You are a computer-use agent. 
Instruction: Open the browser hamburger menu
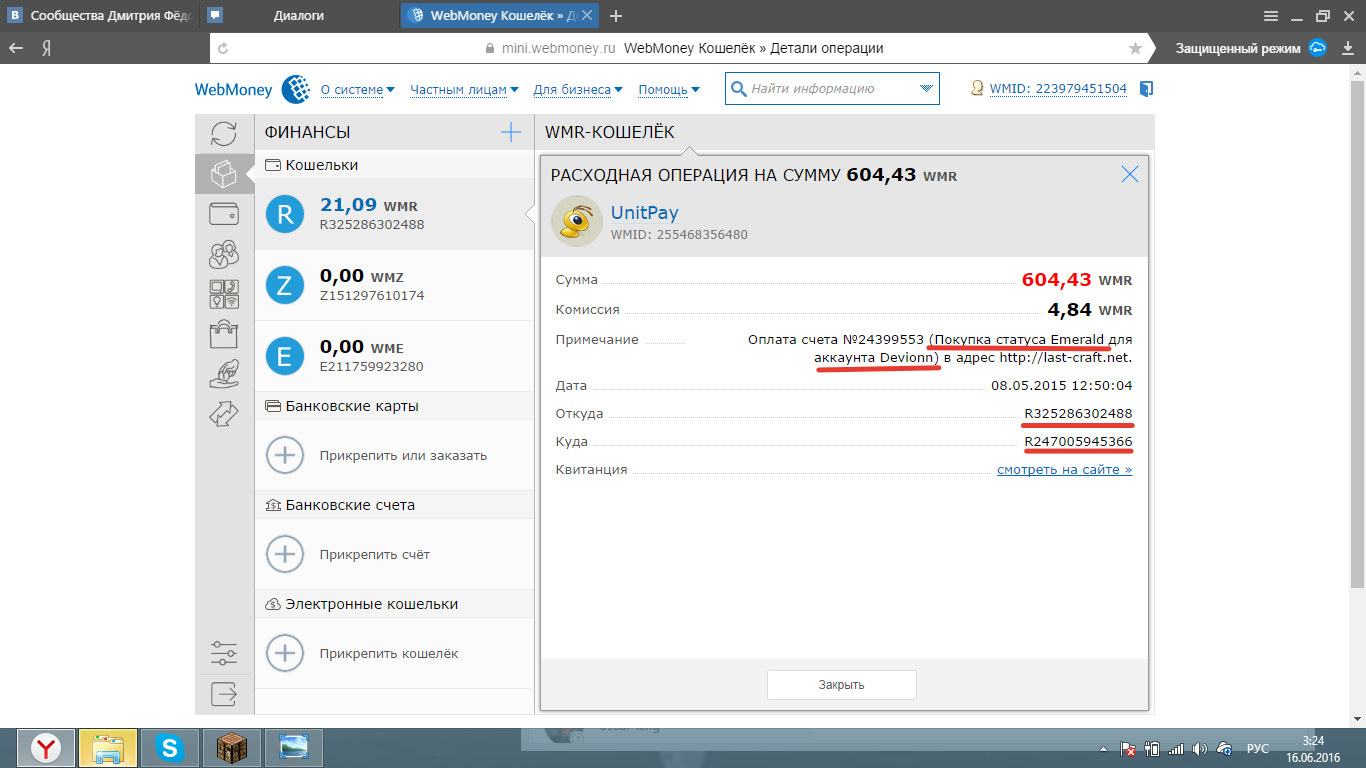pyautogui.click(x=1270, y=16)
